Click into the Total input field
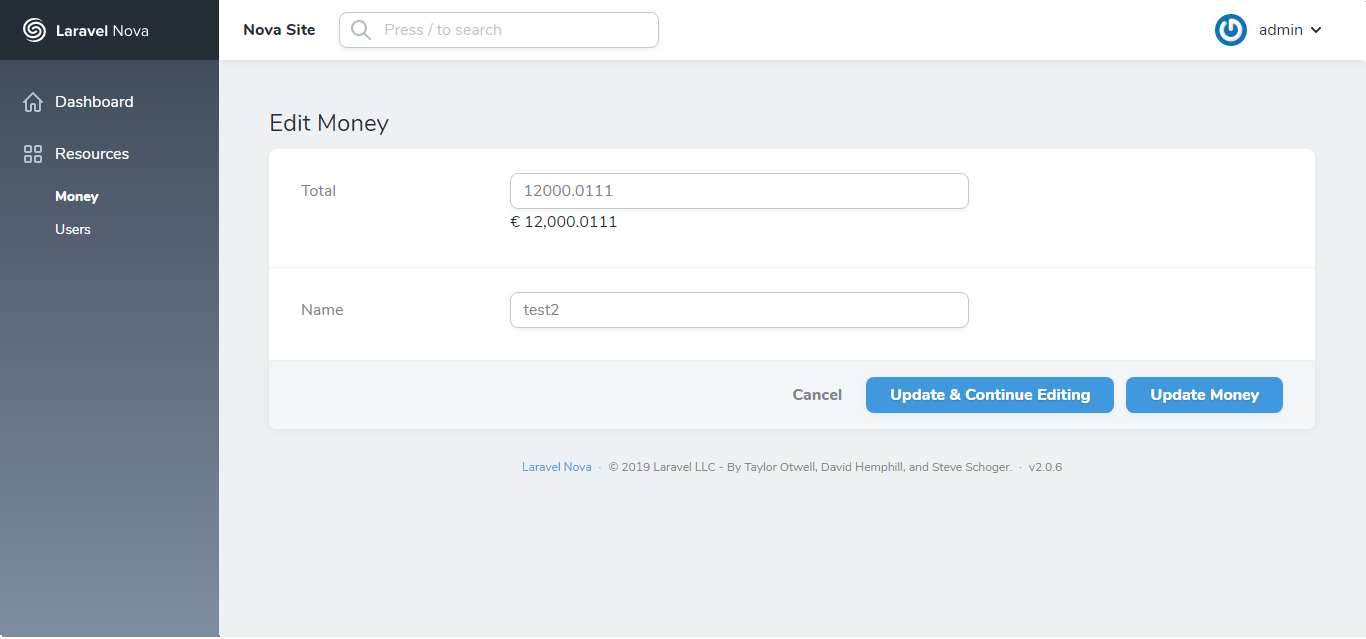 pyautogui.click(x=739, y=191)
